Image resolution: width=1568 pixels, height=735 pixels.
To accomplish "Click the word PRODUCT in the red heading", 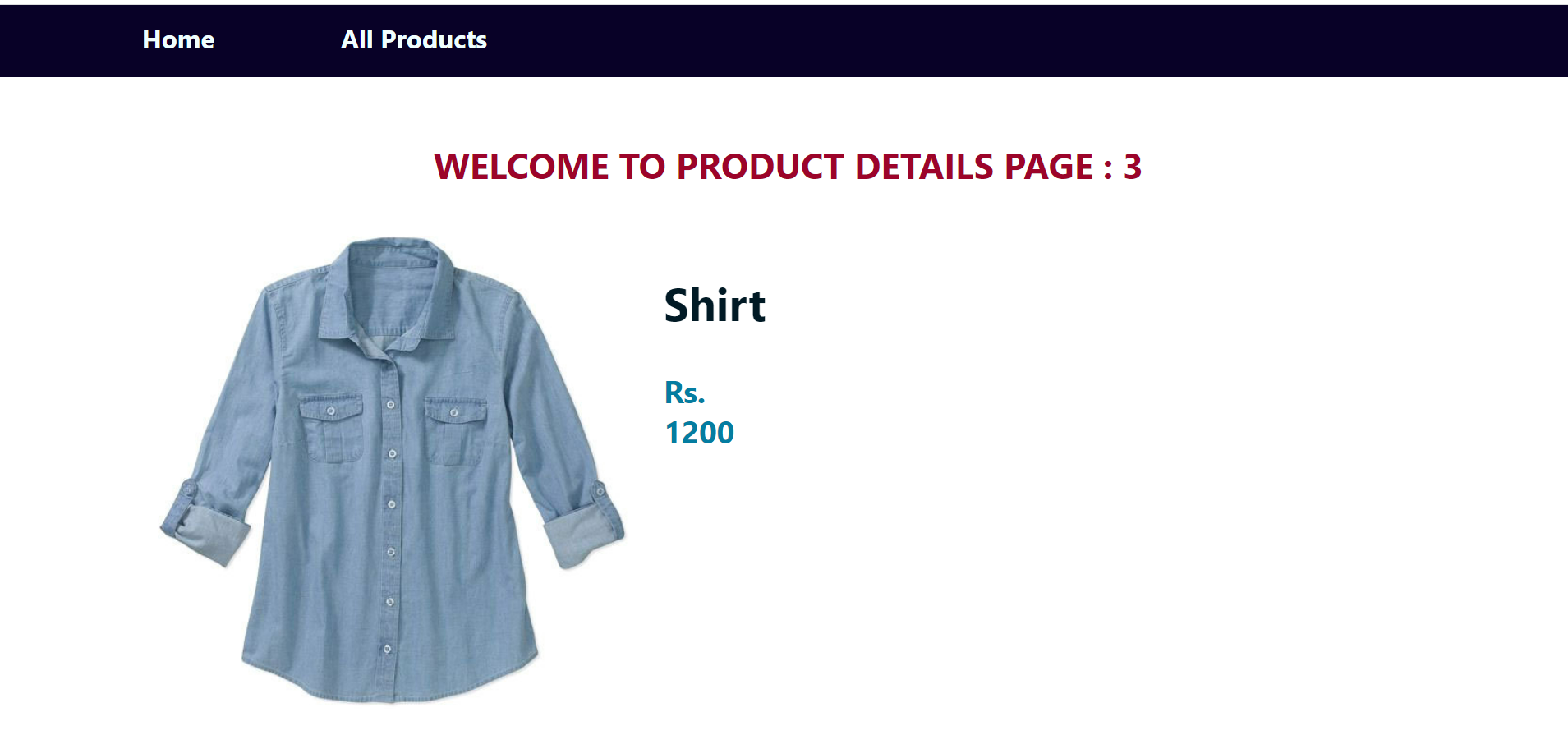I will [760, 167].
